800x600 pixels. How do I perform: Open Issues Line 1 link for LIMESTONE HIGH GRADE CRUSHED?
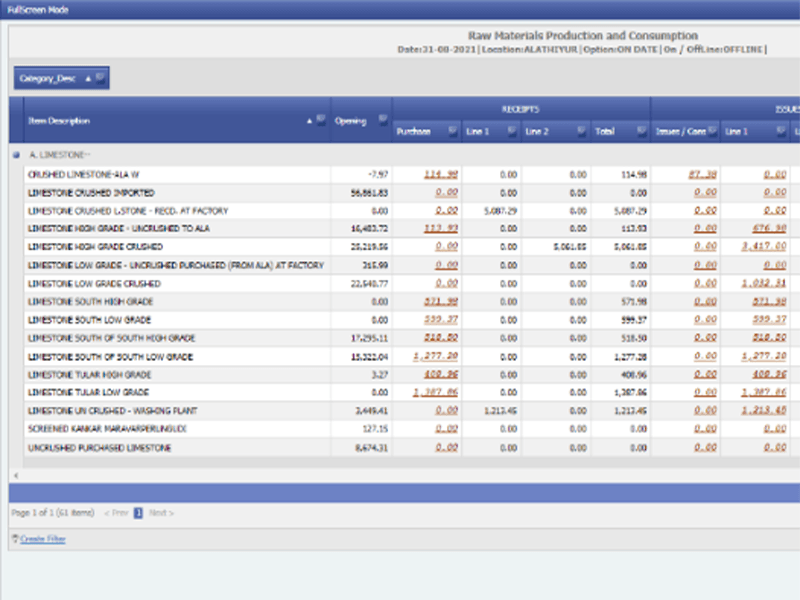[764, 246]
